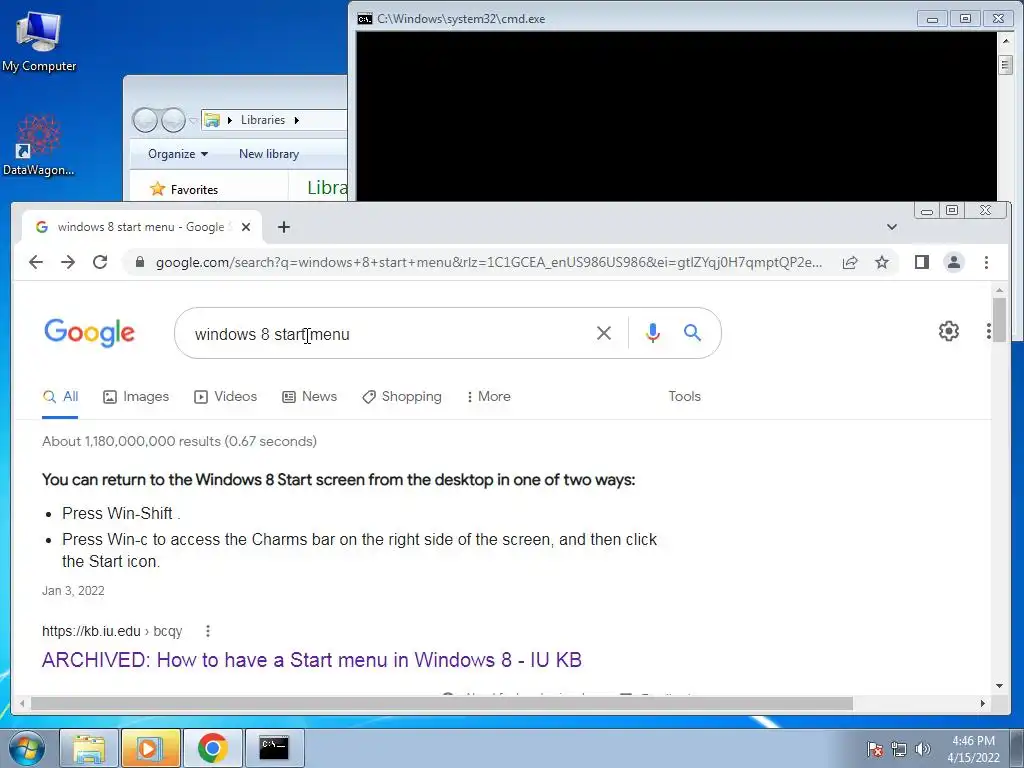Click the taskbar clock
Image resolution: width=1024 pixels, height=768 pixels.
[973, 749]
